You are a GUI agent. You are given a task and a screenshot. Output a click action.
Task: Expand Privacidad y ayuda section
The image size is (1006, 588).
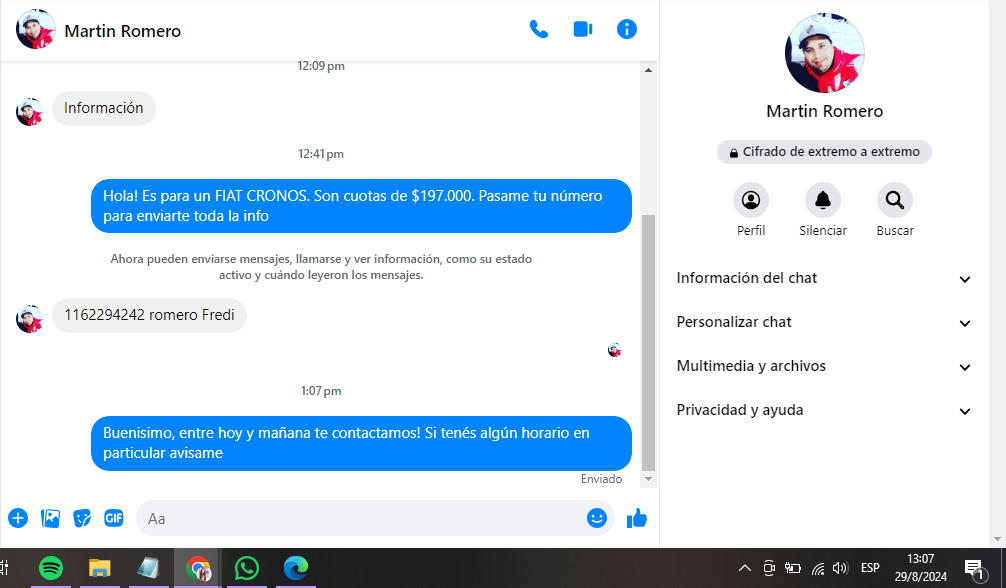click(x=824, y=410)
